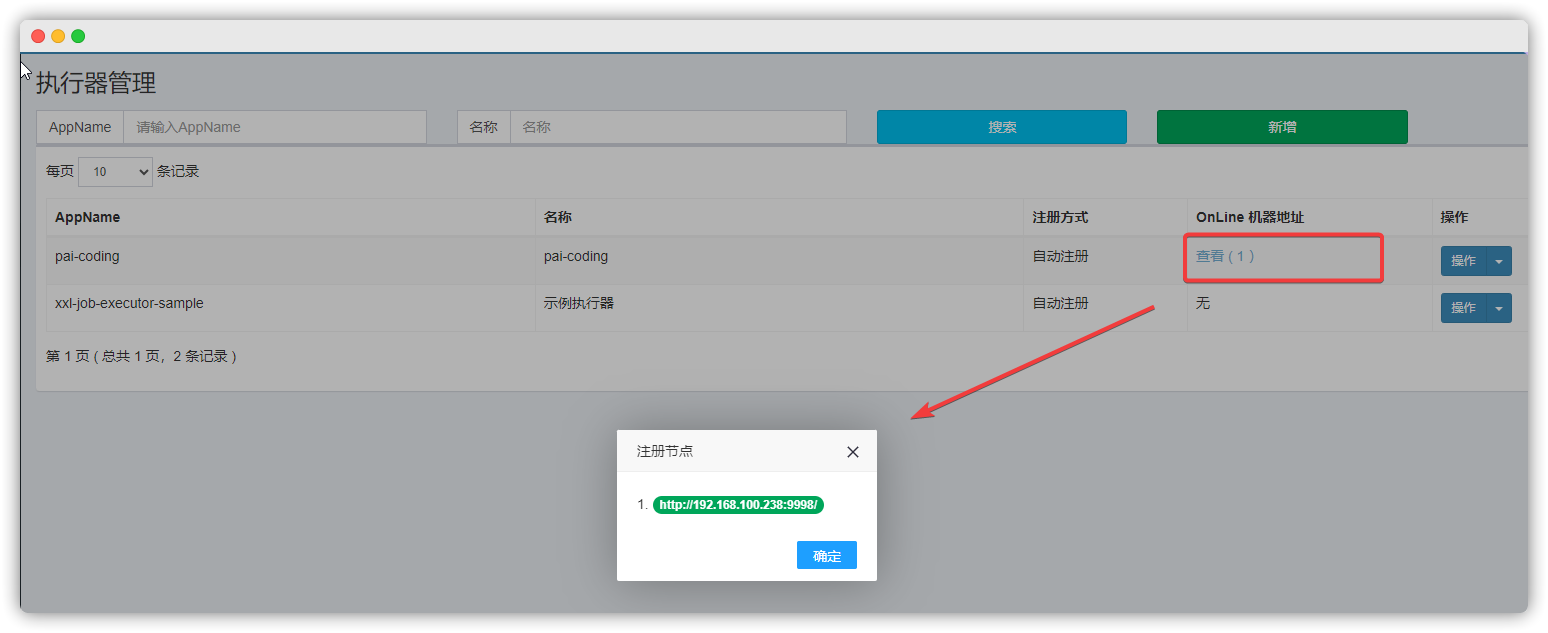Click the yellow macOS minimize window button
The image size is (1548, 633).
[58, 36]
